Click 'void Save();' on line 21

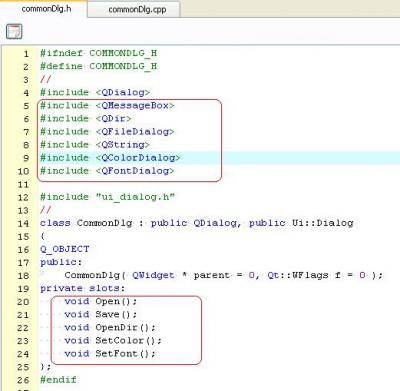click(101, 314)
